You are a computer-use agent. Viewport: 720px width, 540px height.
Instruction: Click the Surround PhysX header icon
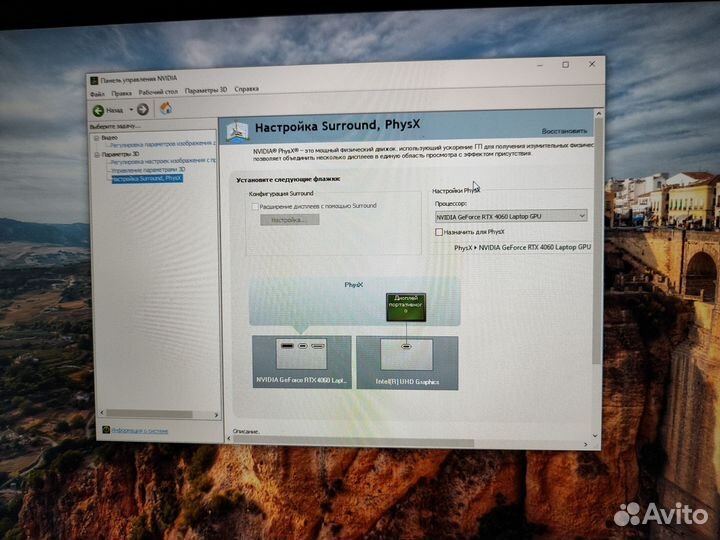coord(236,129)
